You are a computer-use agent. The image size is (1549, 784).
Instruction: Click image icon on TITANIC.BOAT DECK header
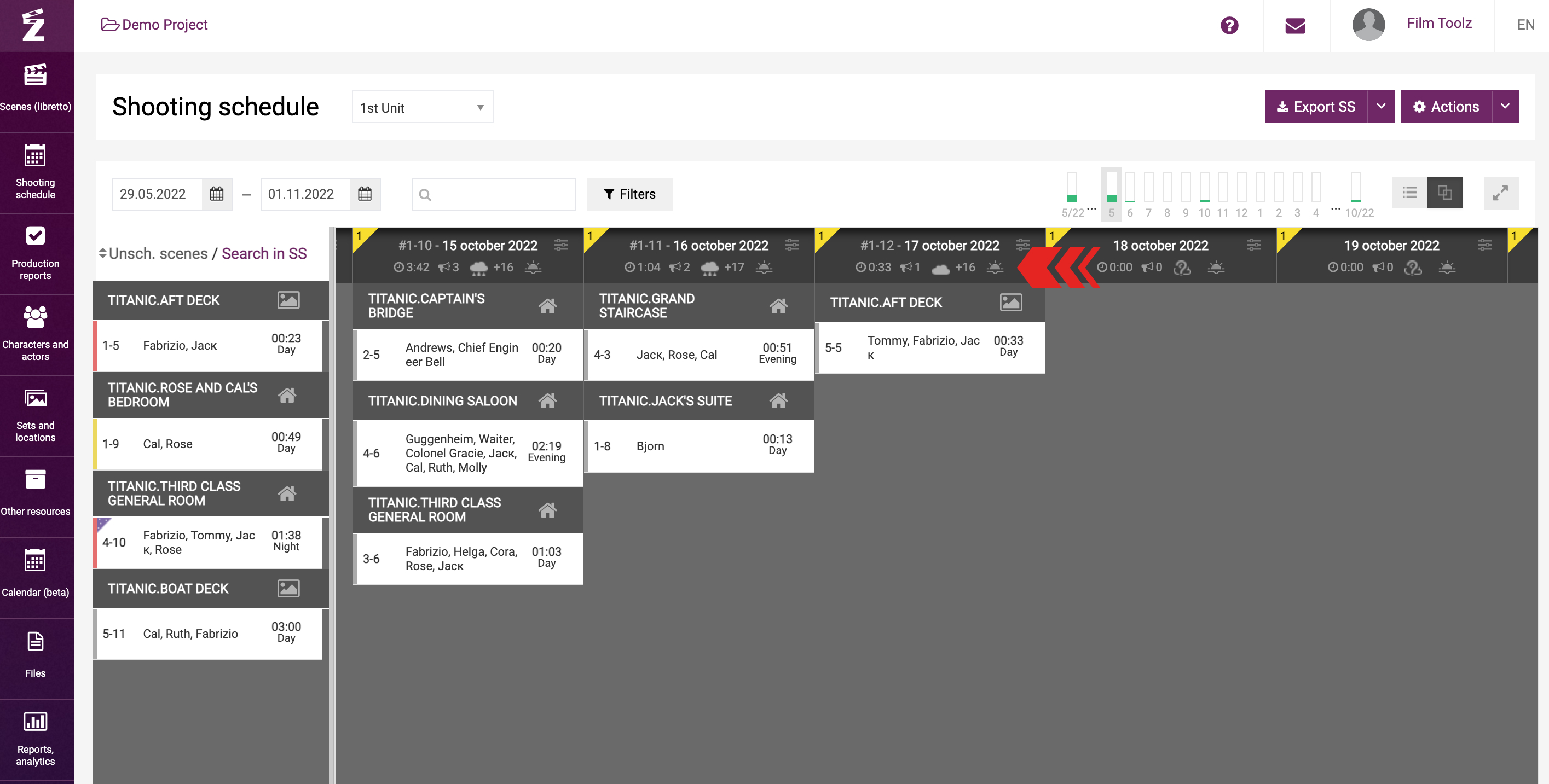pyautogui.click(x=288, y=588)
